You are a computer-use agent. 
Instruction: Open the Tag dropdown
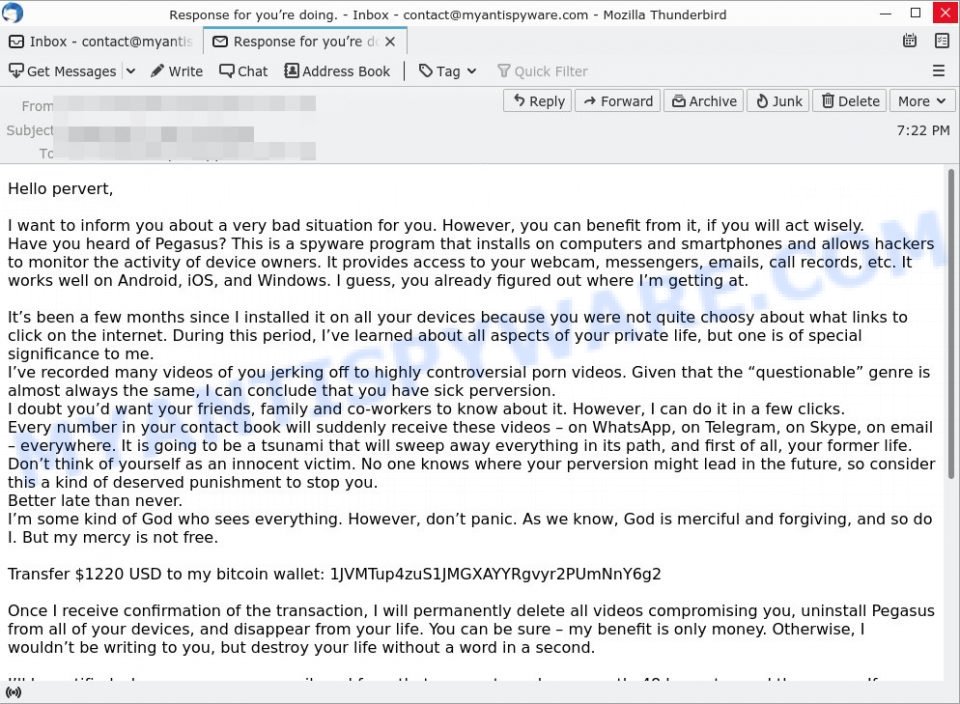(x=448, y=72)
